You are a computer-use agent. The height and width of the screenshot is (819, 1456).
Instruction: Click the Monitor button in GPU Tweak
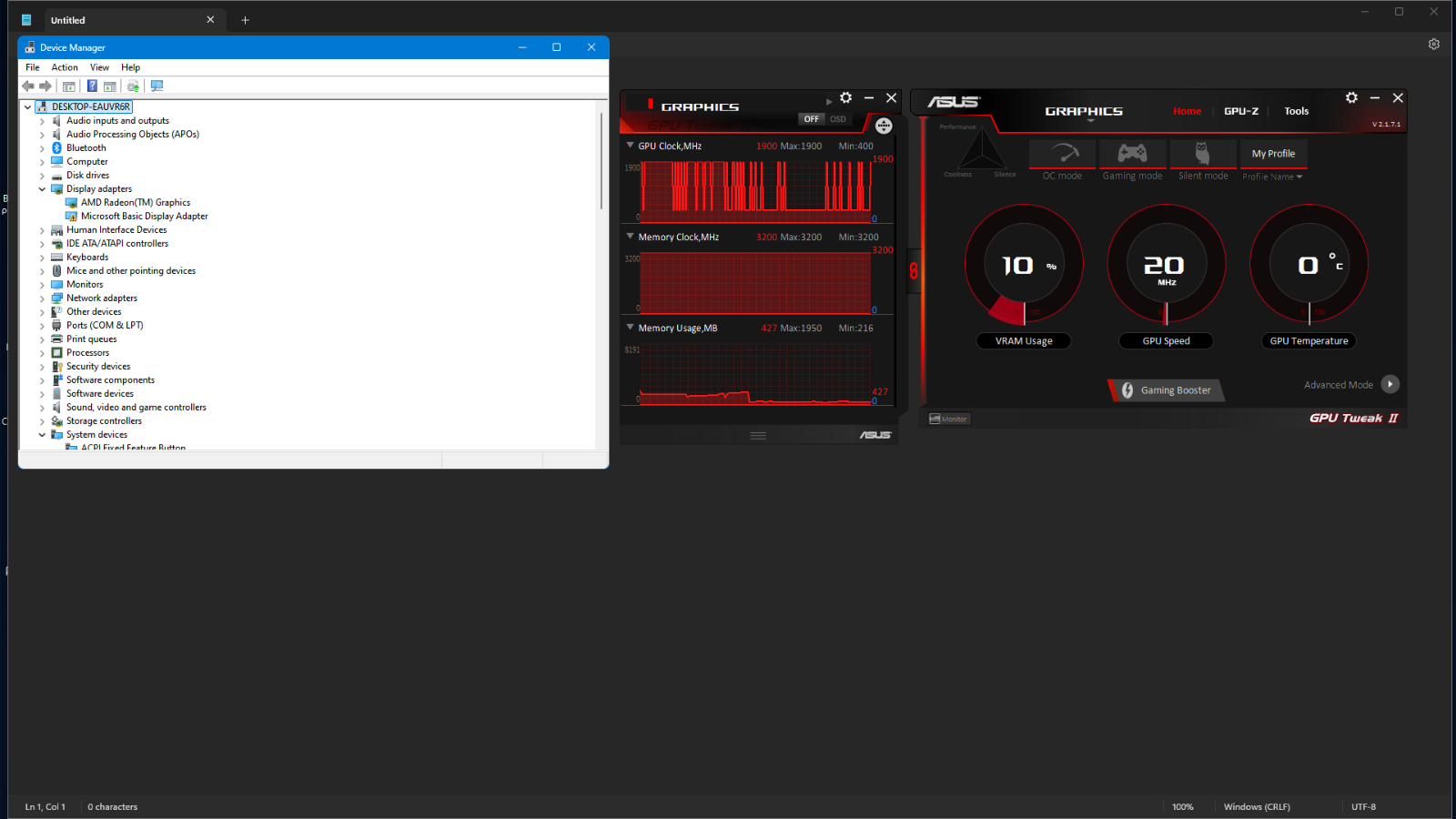point(948,419)
